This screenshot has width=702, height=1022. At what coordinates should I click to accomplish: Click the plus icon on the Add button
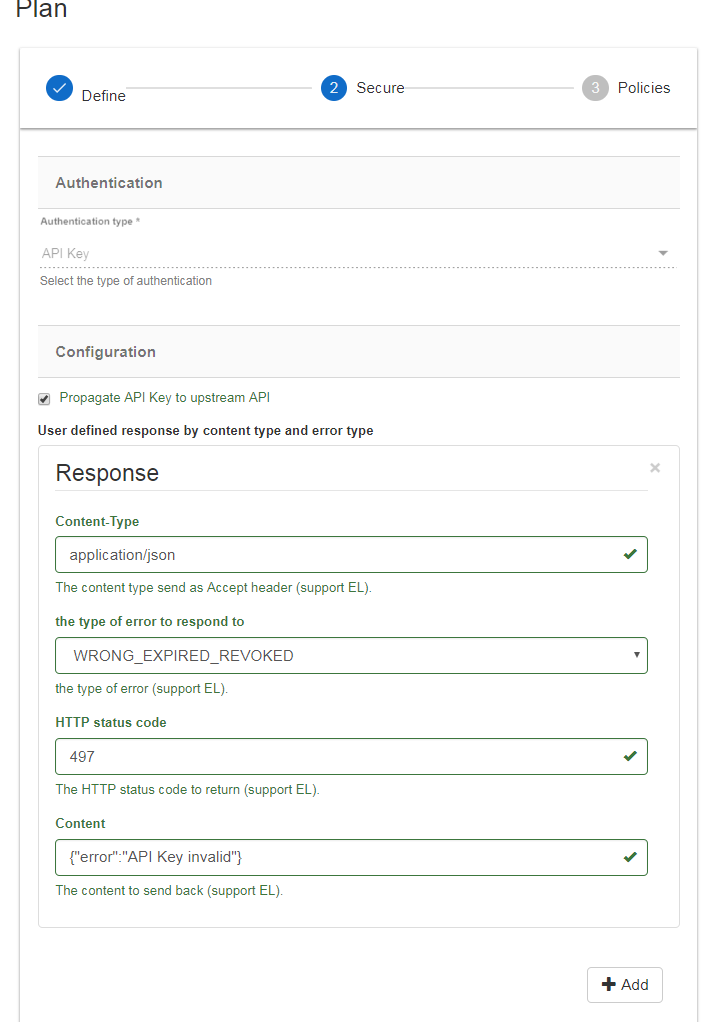[x=610, y=984]
